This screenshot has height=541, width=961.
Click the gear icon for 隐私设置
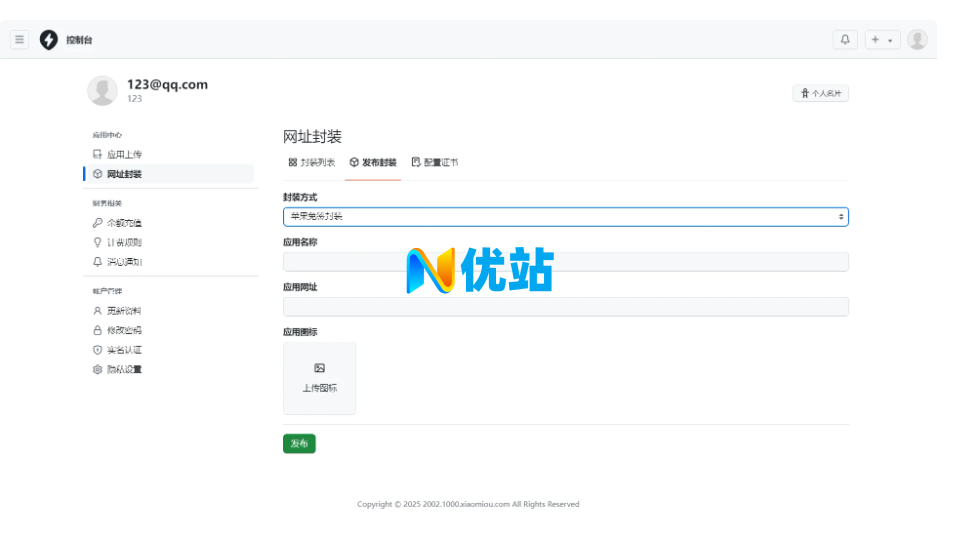97,369
